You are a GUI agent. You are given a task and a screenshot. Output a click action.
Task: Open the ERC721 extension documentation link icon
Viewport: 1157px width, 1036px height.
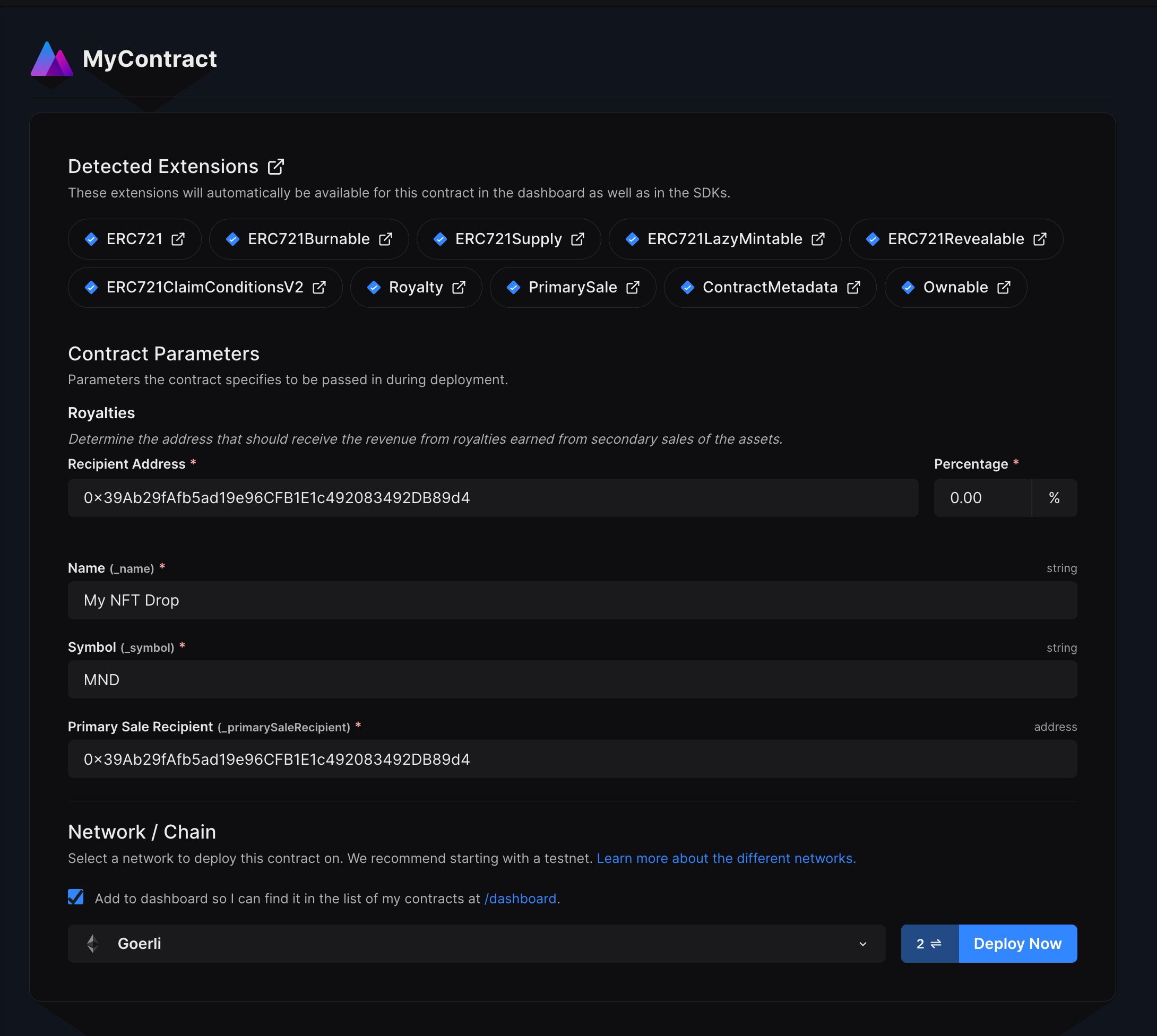coord(178,239)
